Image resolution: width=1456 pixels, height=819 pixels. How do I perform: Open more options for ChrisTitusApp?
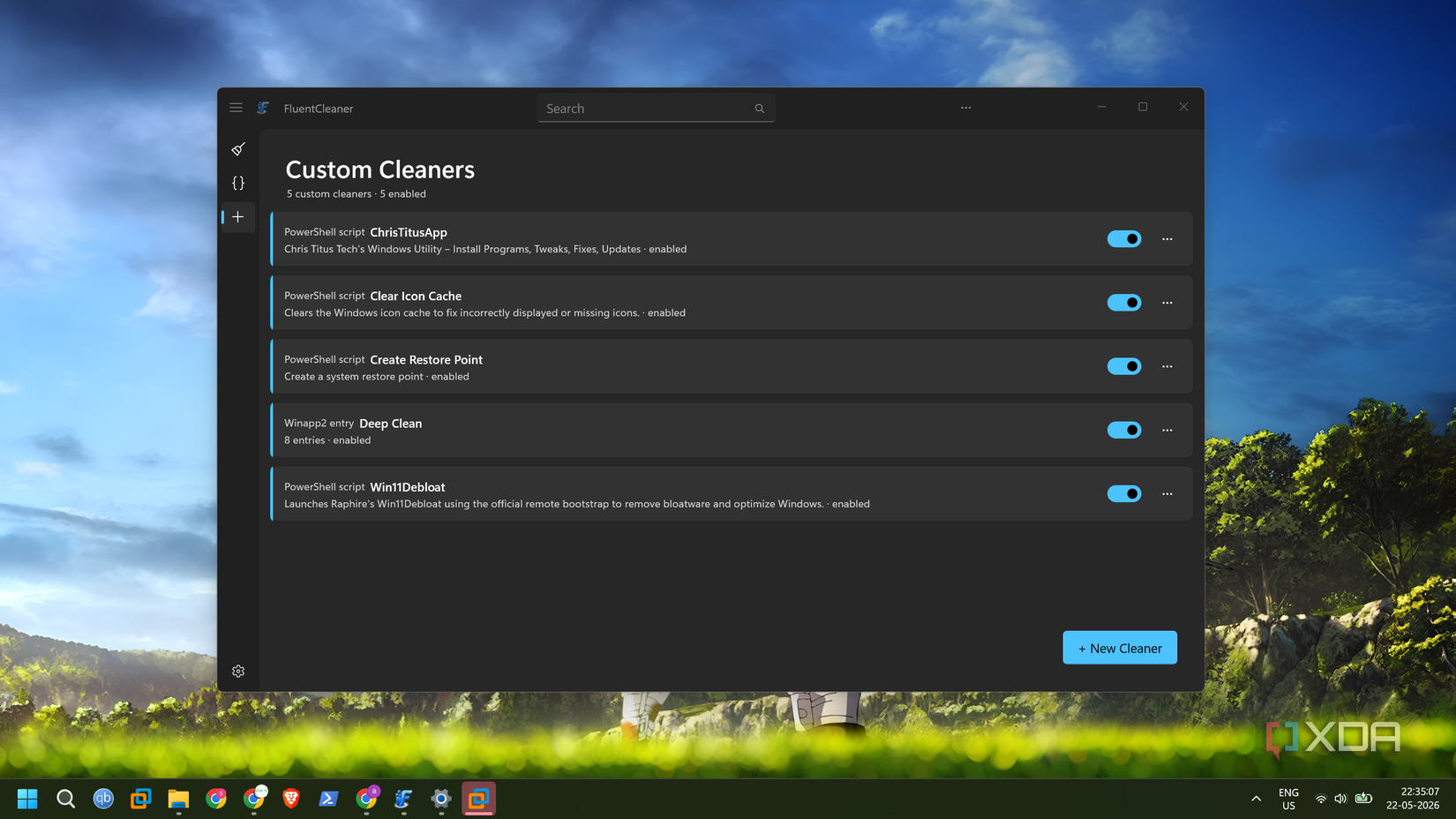click(1167, 239)
